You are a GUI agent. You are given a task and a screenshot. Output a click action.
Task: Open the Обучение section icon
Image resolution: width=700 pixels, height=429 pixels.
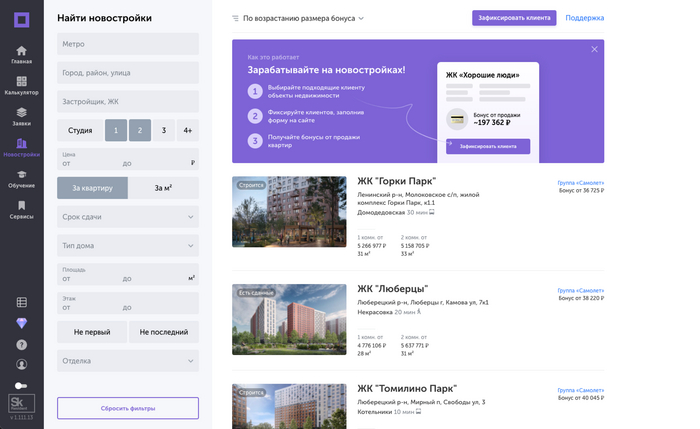pos(21,179)
